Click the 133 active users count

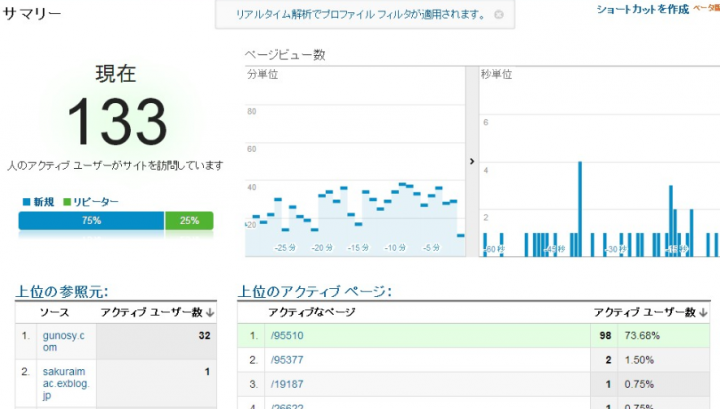[117, 122]
